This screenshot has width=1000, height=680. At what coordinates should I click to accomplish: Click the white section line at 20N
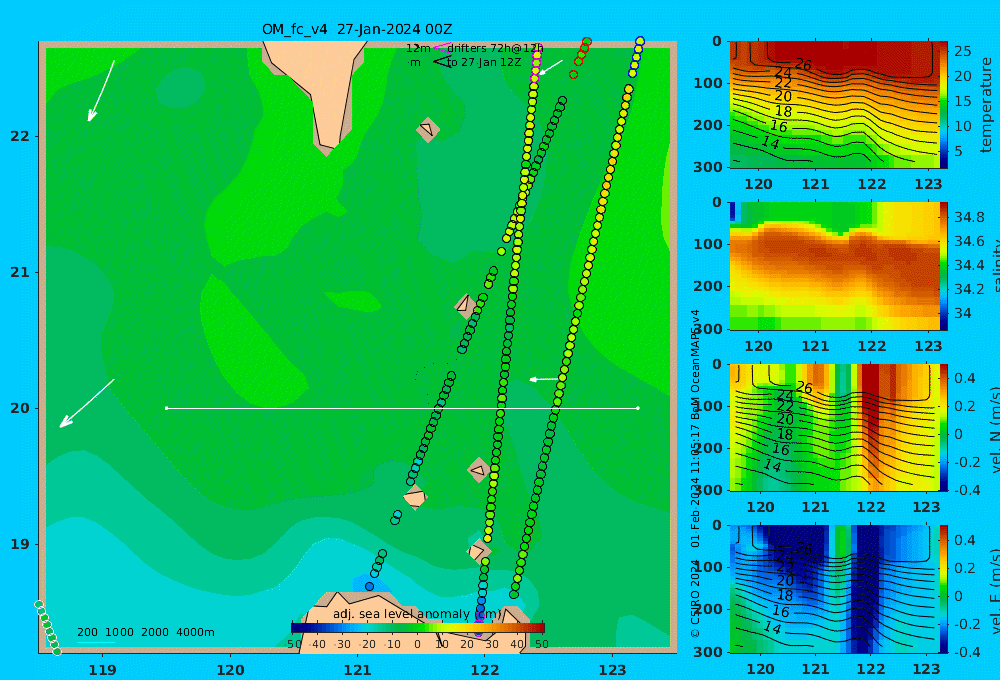(402, 408)
